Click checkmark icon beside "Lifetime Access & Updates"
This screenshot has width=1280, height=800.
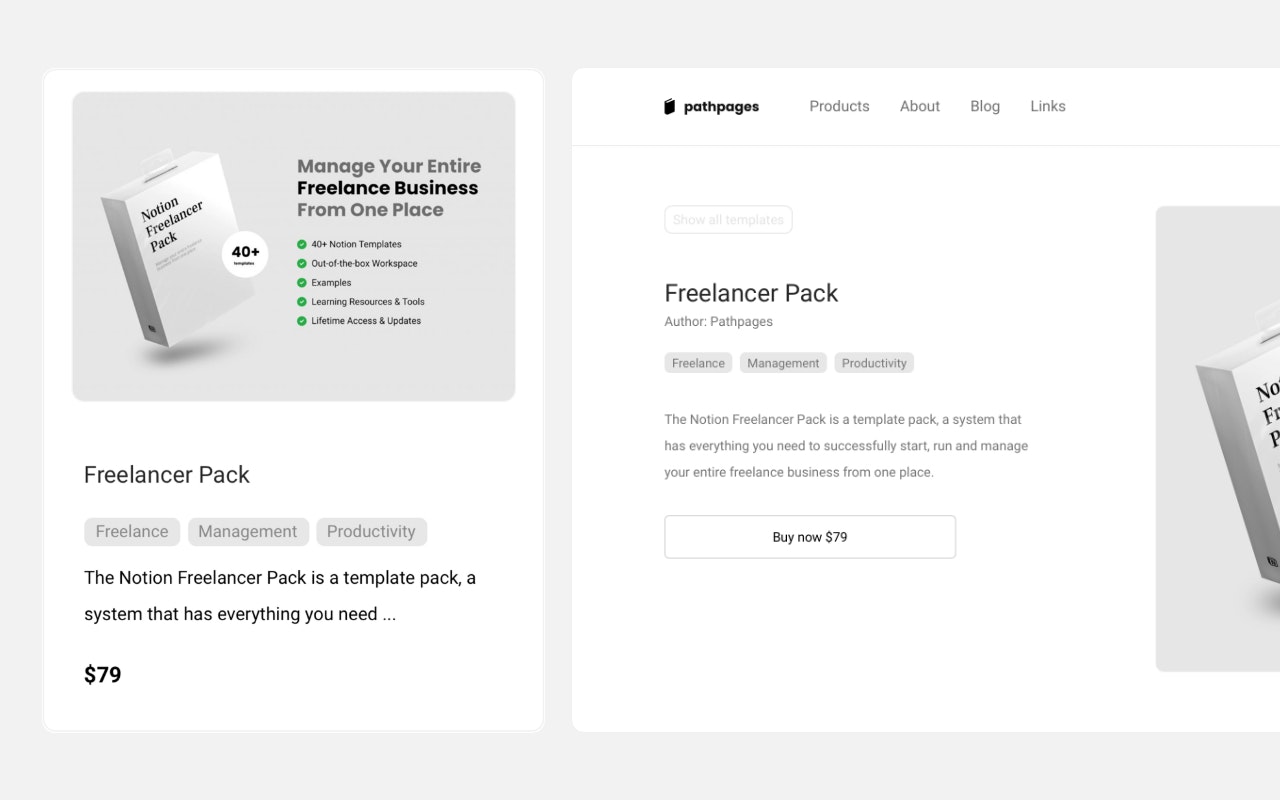300,320
